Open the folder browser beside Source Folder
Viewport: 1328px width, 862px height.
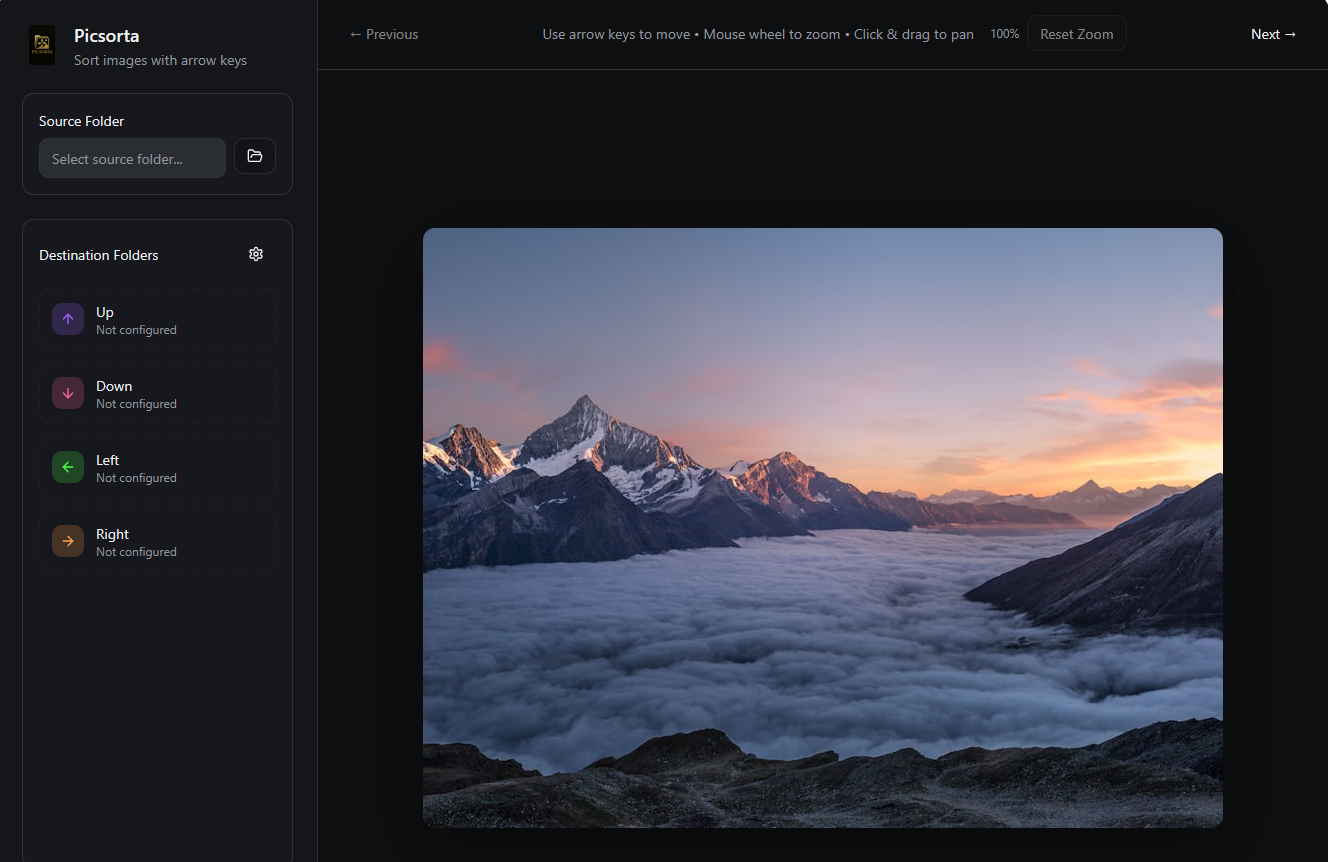(x=255, y=156)
